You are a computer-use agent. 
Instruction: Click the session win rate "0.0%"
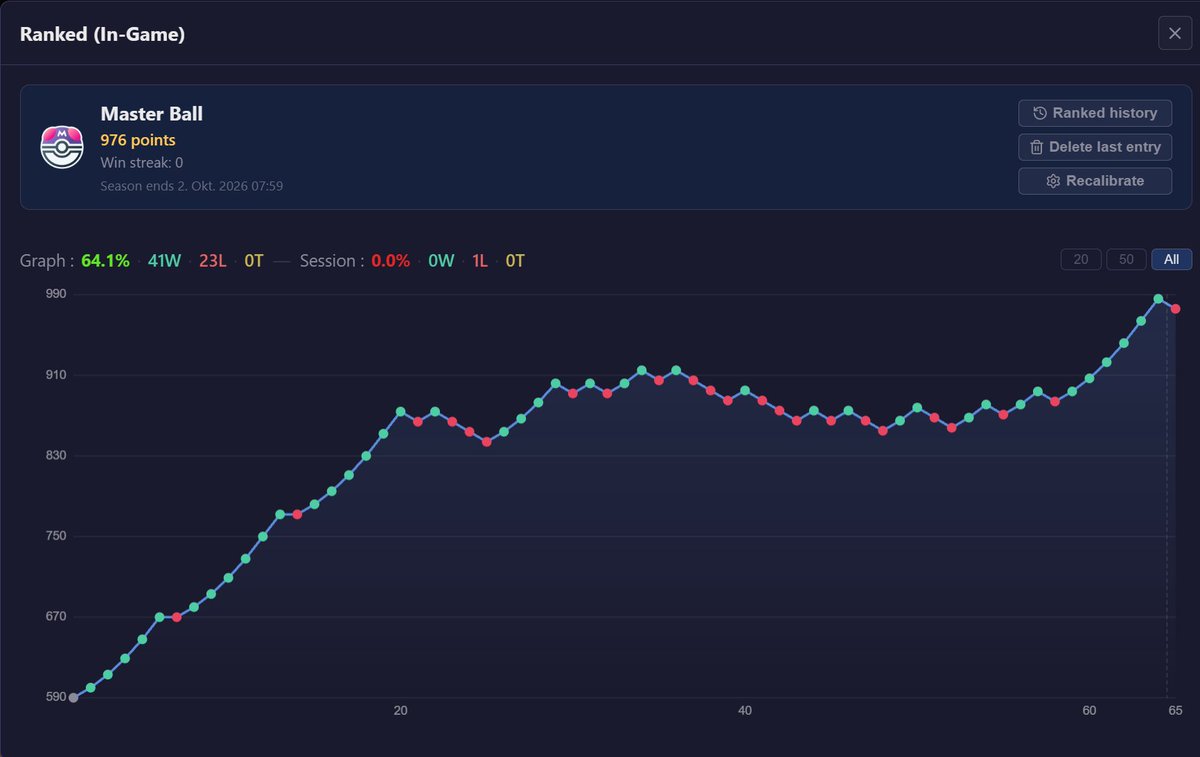391,261
